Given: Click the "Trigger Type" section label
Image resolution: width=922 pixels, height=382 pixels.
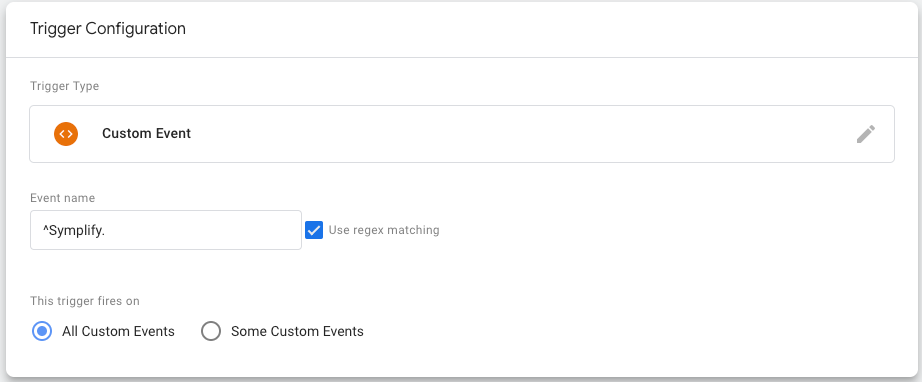Looking at the screenshot, I should point(65,86).
